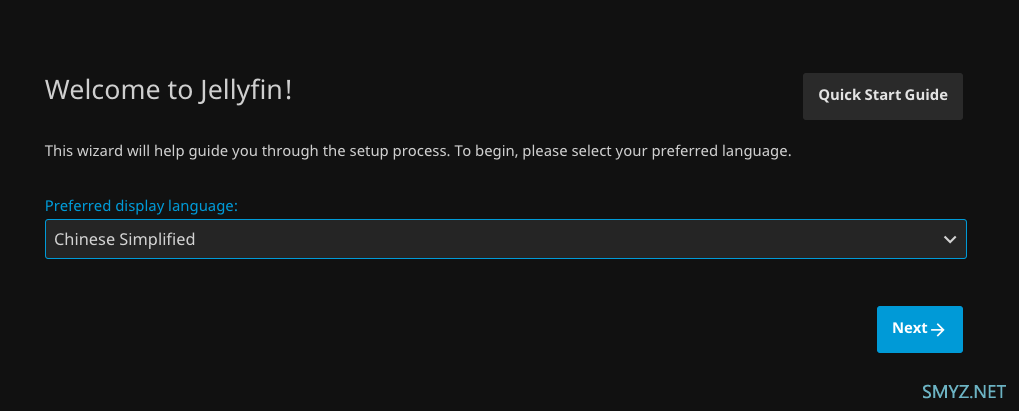Click the Next label text
The width and height of the screenshot is (1019, 411).
point(909,328)
